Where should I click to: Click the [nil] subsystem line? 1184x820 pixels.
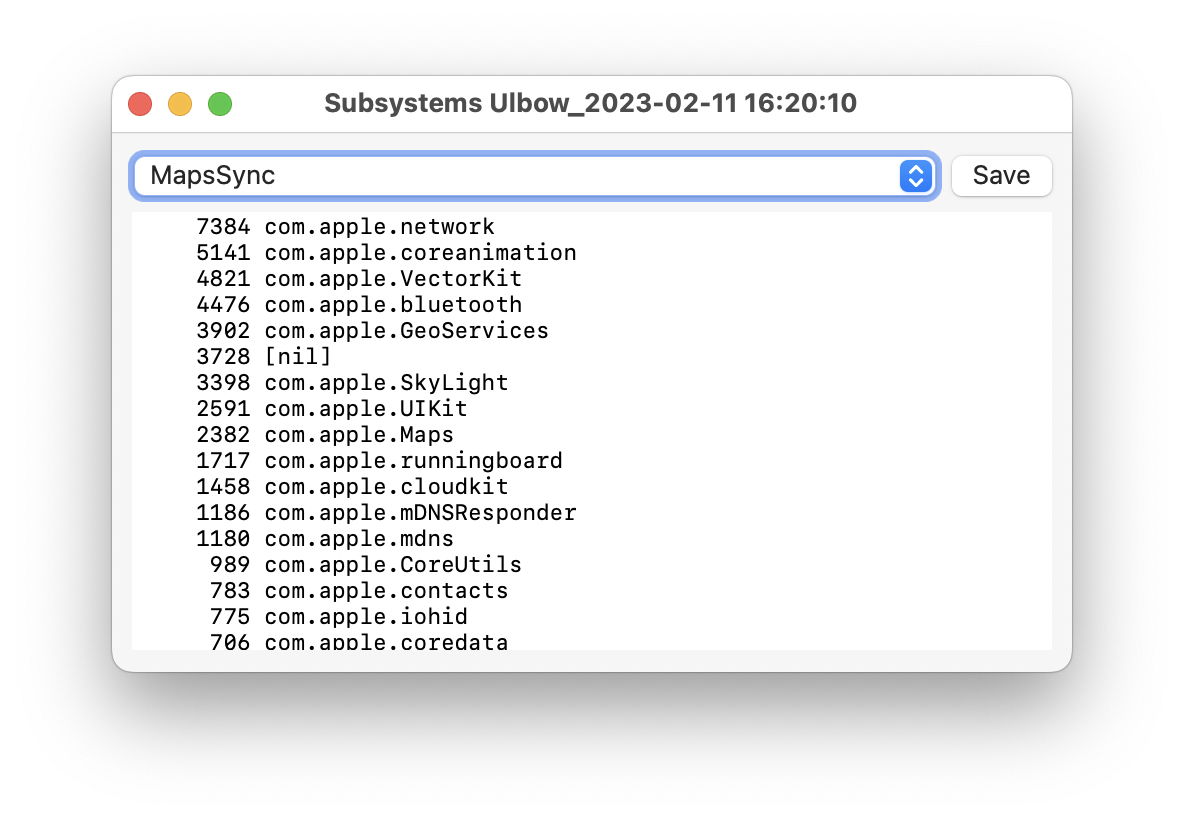[297, 357]
